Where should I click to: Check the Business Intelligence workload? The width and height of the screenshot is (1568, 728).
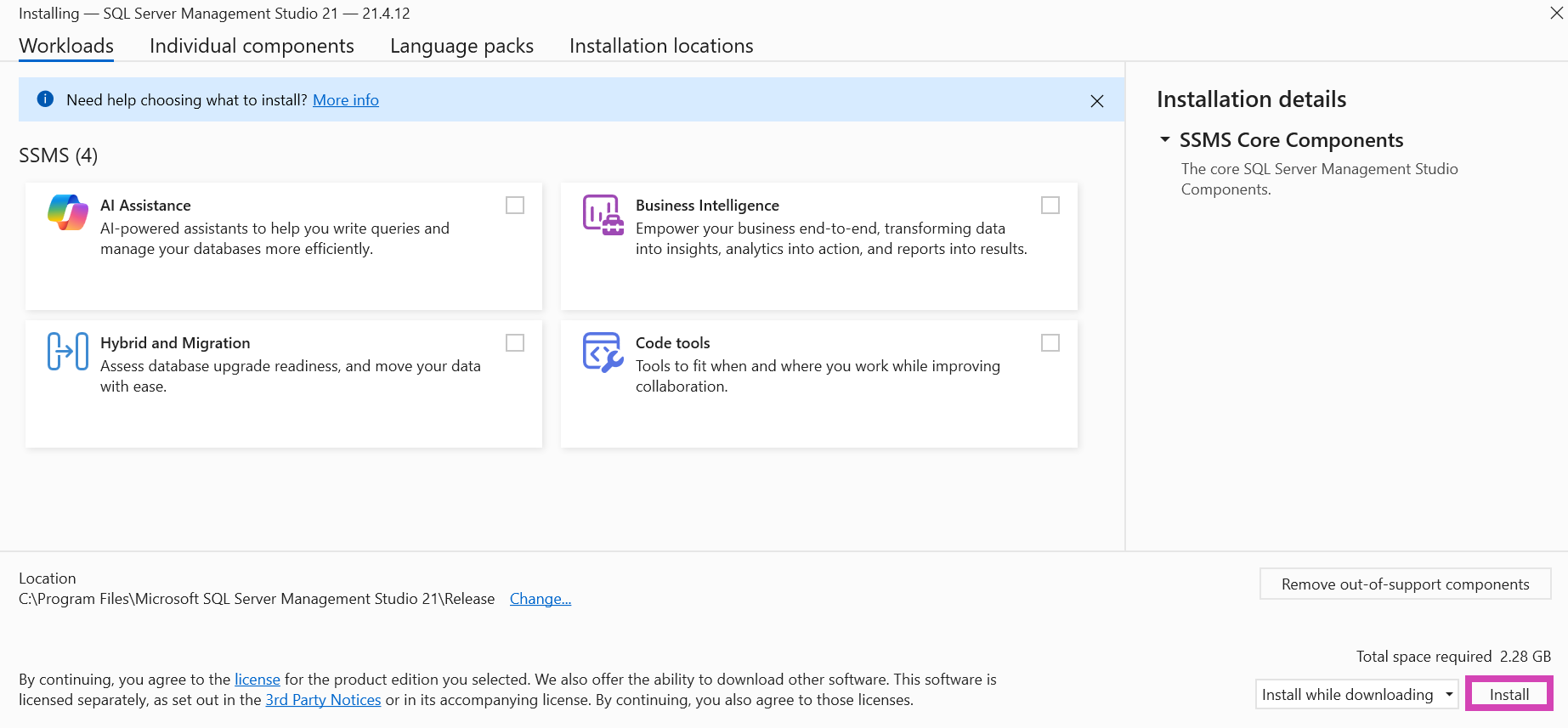pyautogui.click(x=1050, y=206)
